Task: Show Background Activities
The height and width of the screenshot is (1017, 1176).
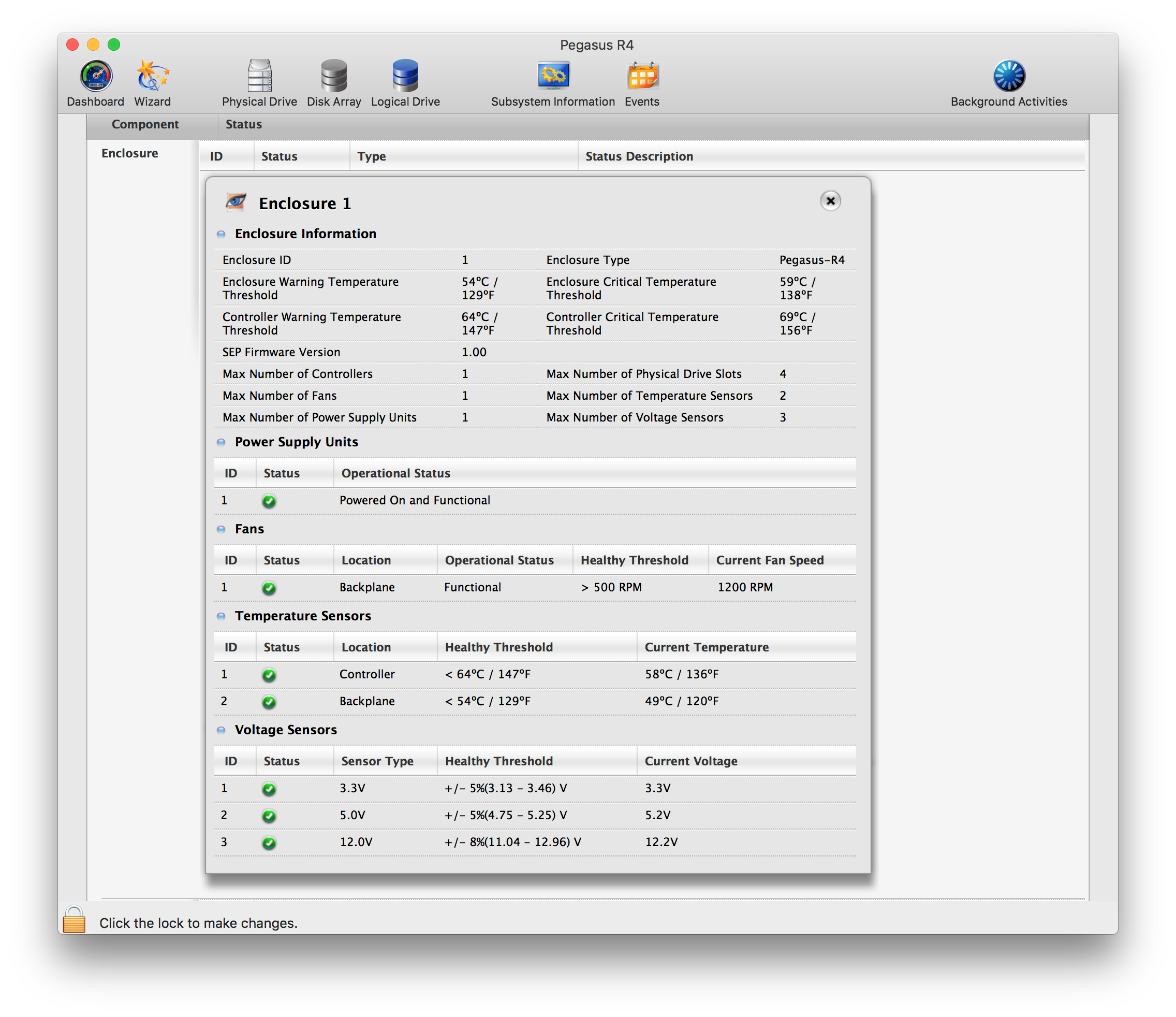Action: tap(1009, 77)
